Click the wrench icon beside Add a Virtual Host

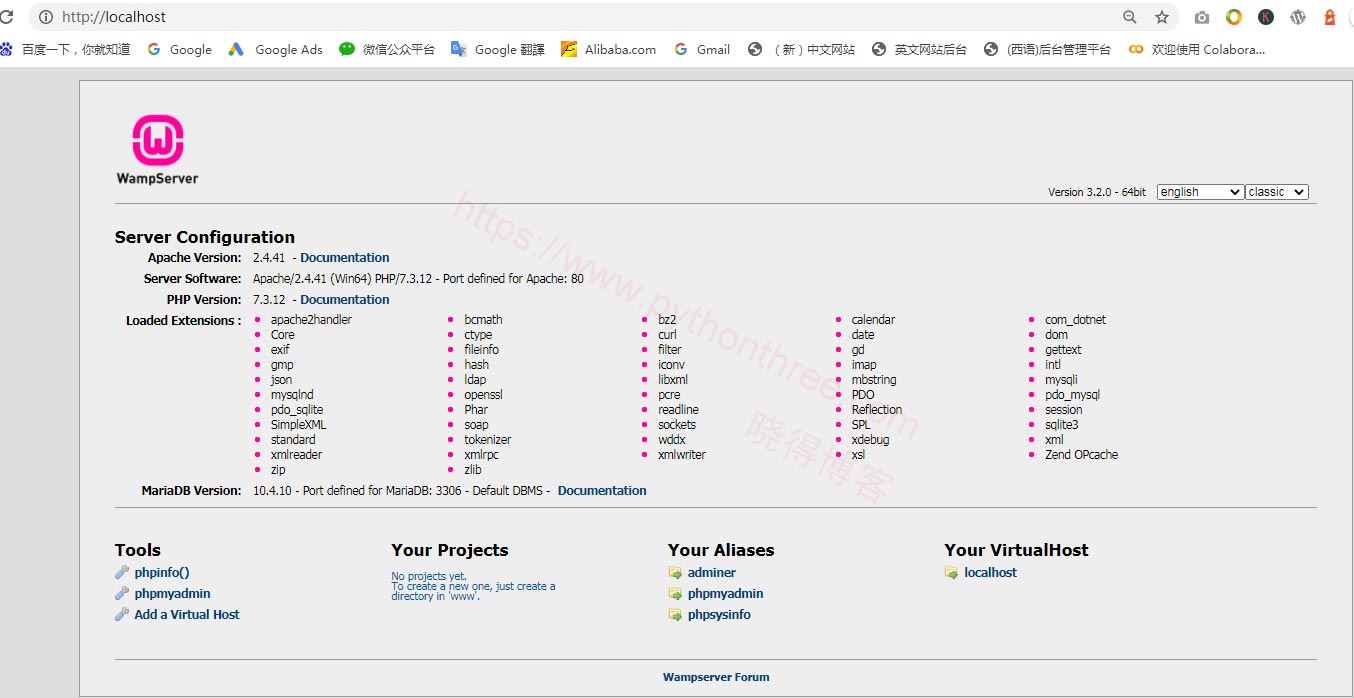[x=122, y=614]
